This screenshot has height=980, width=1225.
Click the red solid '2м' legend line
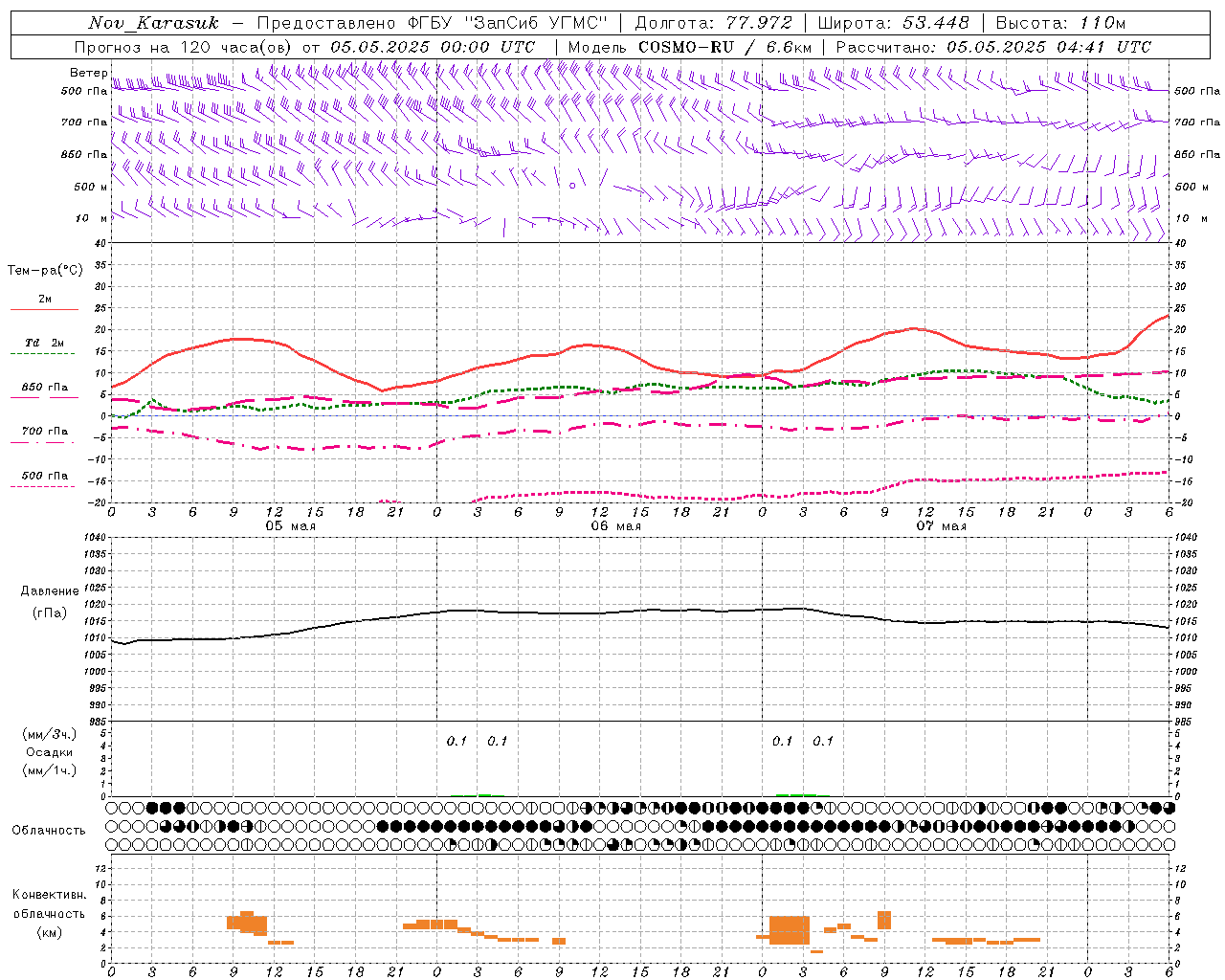click(x=44, y=309)
